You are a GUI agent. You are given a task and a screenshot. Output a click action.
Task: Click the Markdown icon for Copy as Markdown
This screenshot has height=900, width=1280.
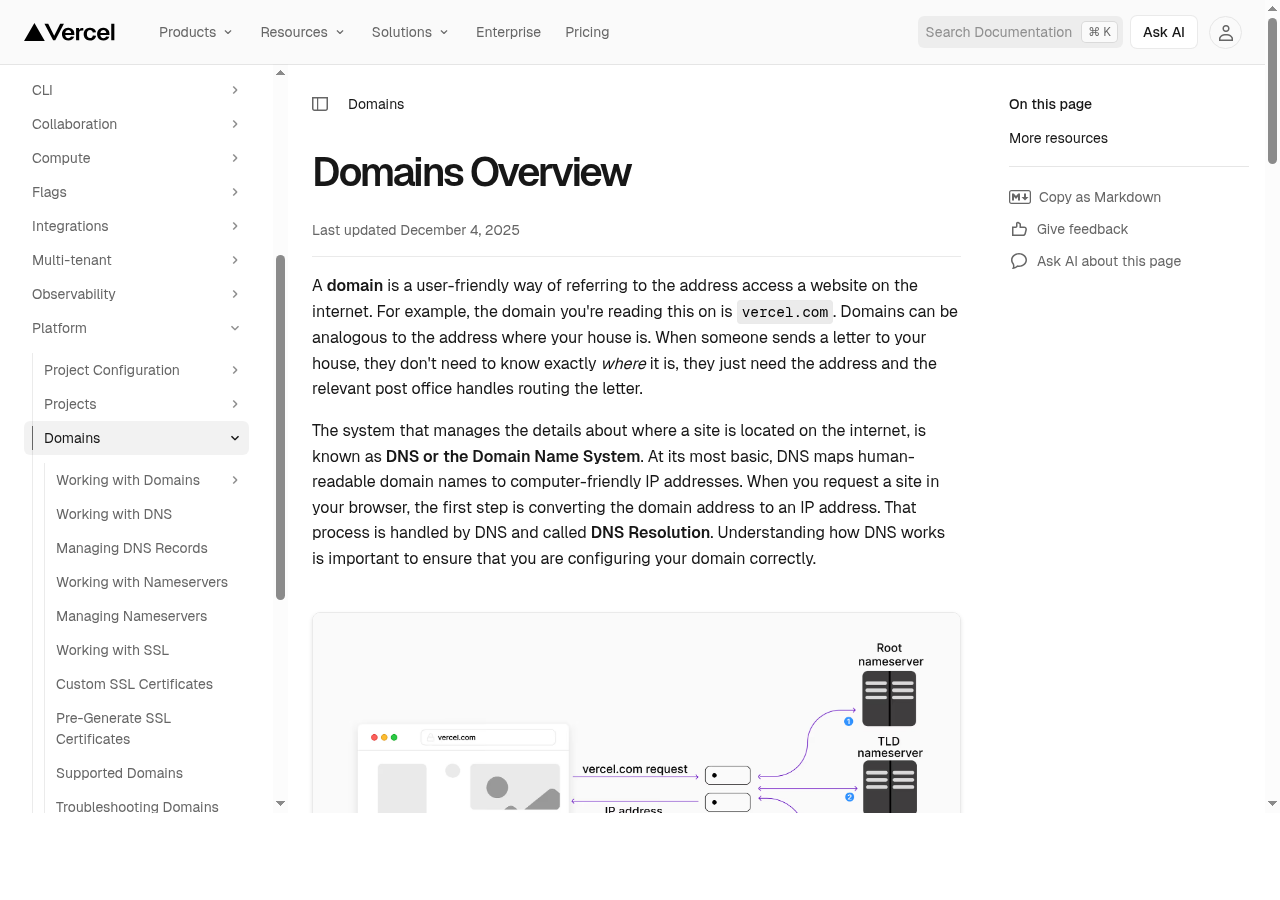pyautogui.click(x=1020, y=197)
